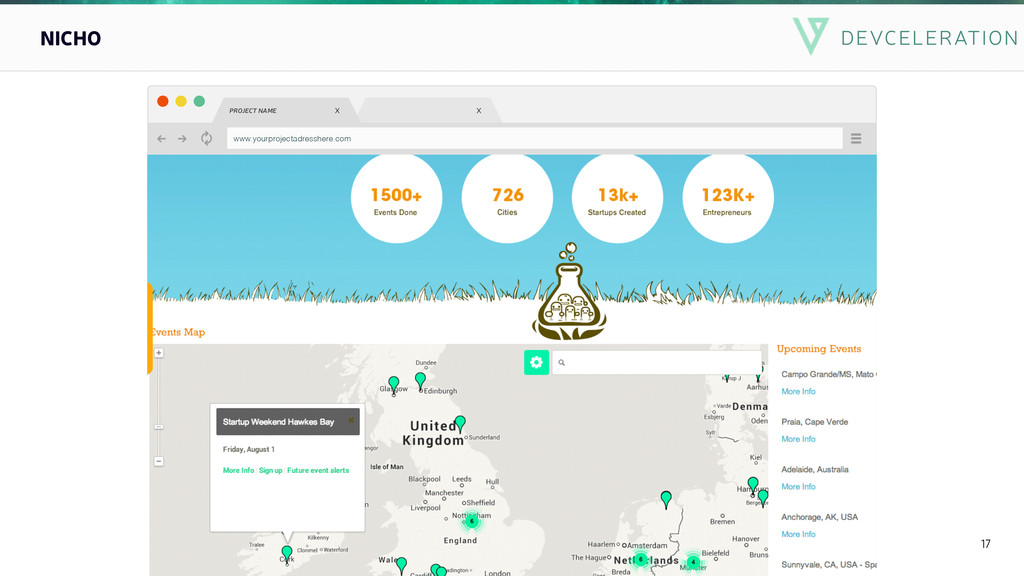
Task: Zoom out with map minus button
Action: click(x=159, y=461)
